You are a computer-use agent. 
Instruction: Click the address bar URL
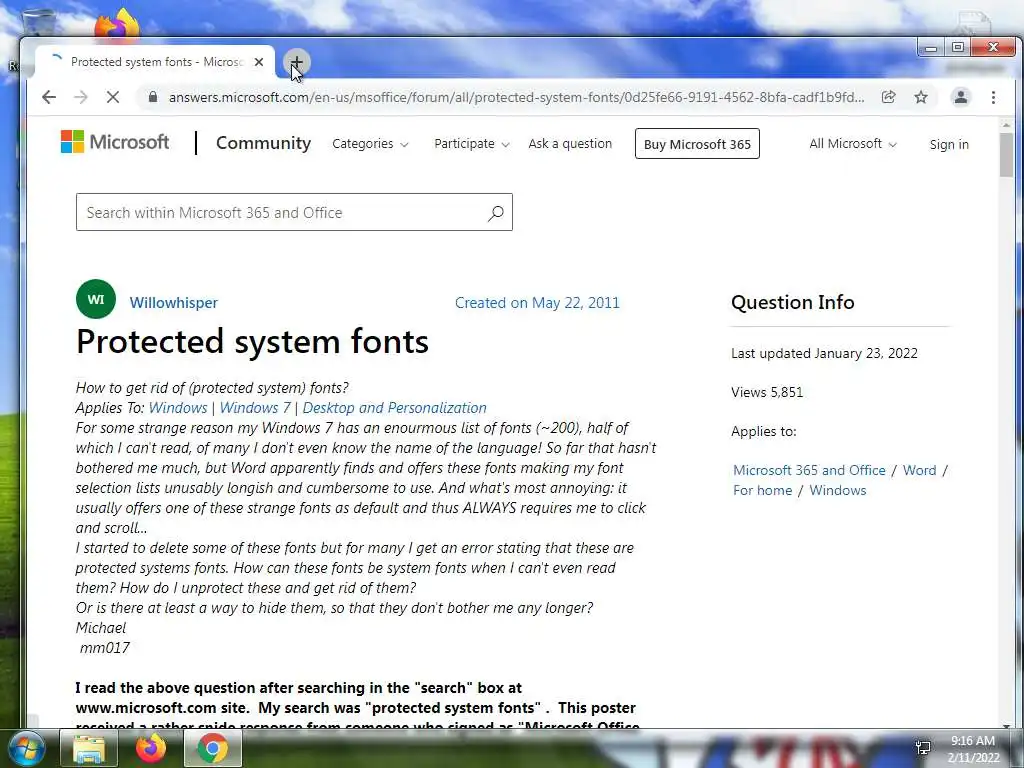click(516, 97)
